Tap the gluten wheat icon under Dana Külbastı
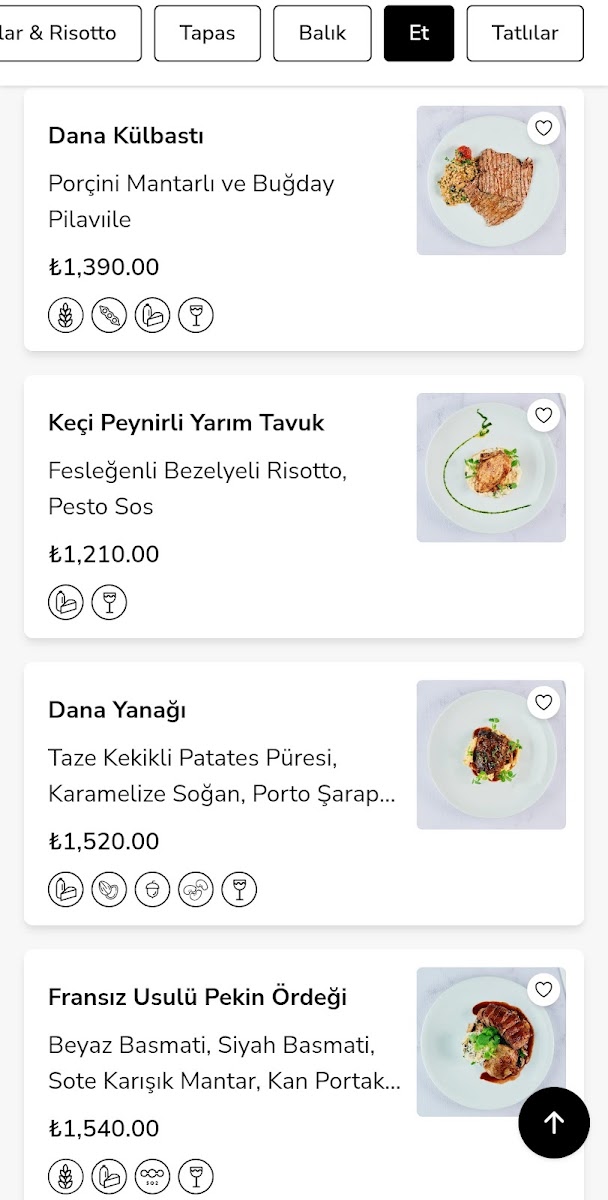Viewport: 608px width, 1200px height. pos(66,316)
